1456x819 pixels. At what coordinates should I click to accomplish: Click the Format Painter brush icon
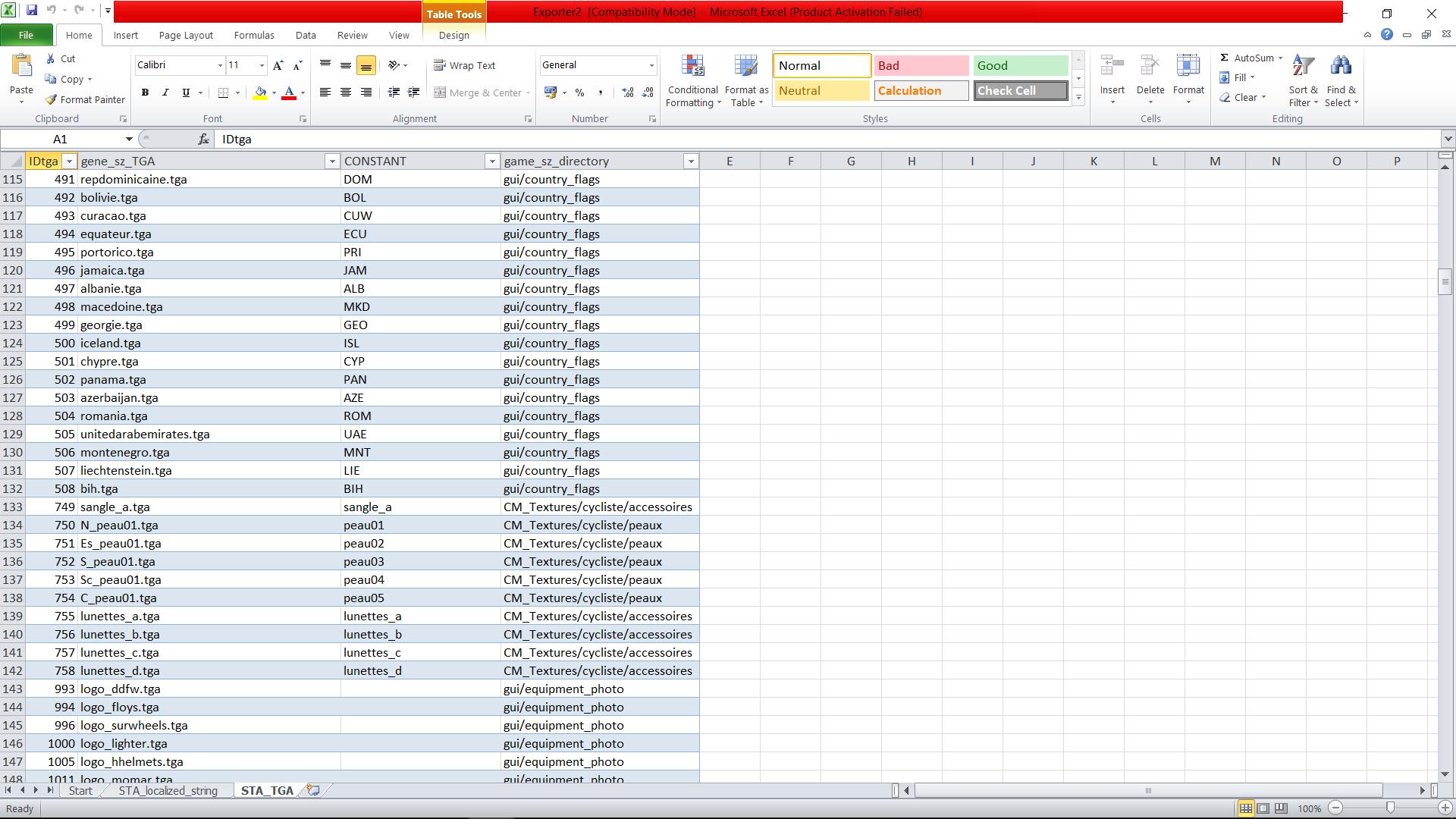click(51, 99)
